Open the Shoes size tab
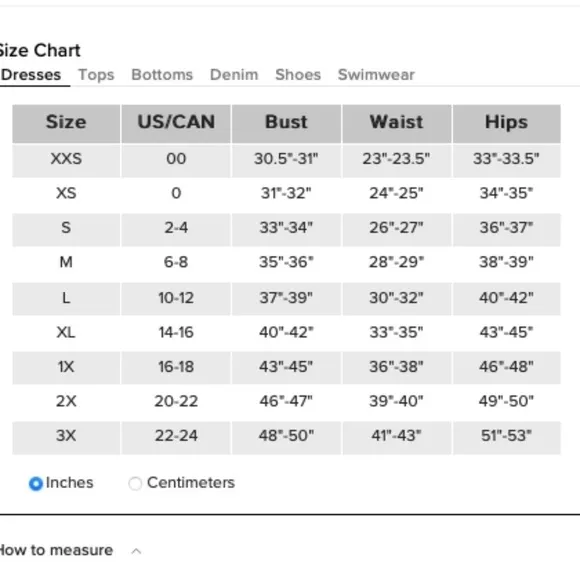 (298, 75)
